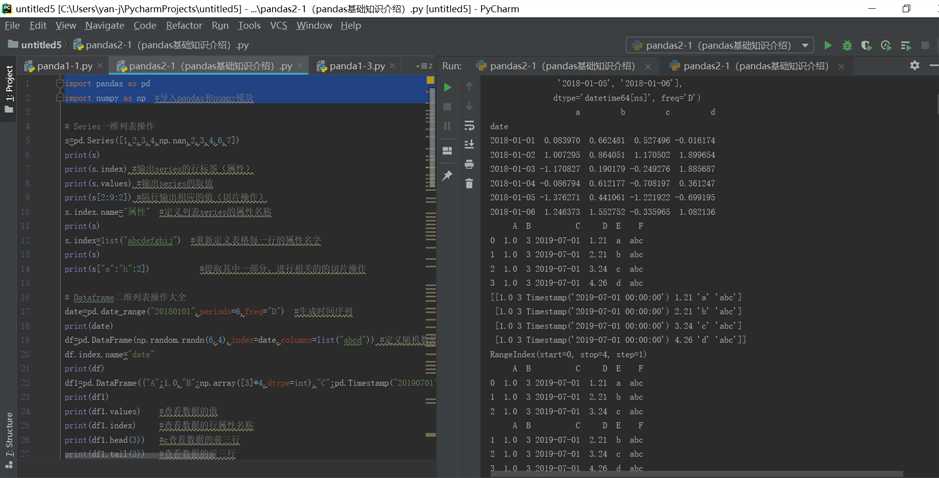Click the '2018-01-01' row in console output
This screenshot has width=939, height=478.
point(602,140)
